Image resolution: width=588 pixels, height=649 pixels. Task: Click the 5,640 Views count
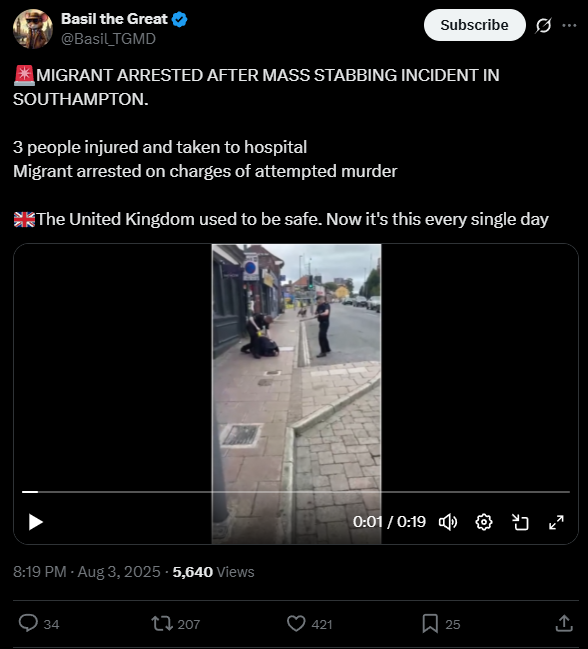tap(213, 572)
